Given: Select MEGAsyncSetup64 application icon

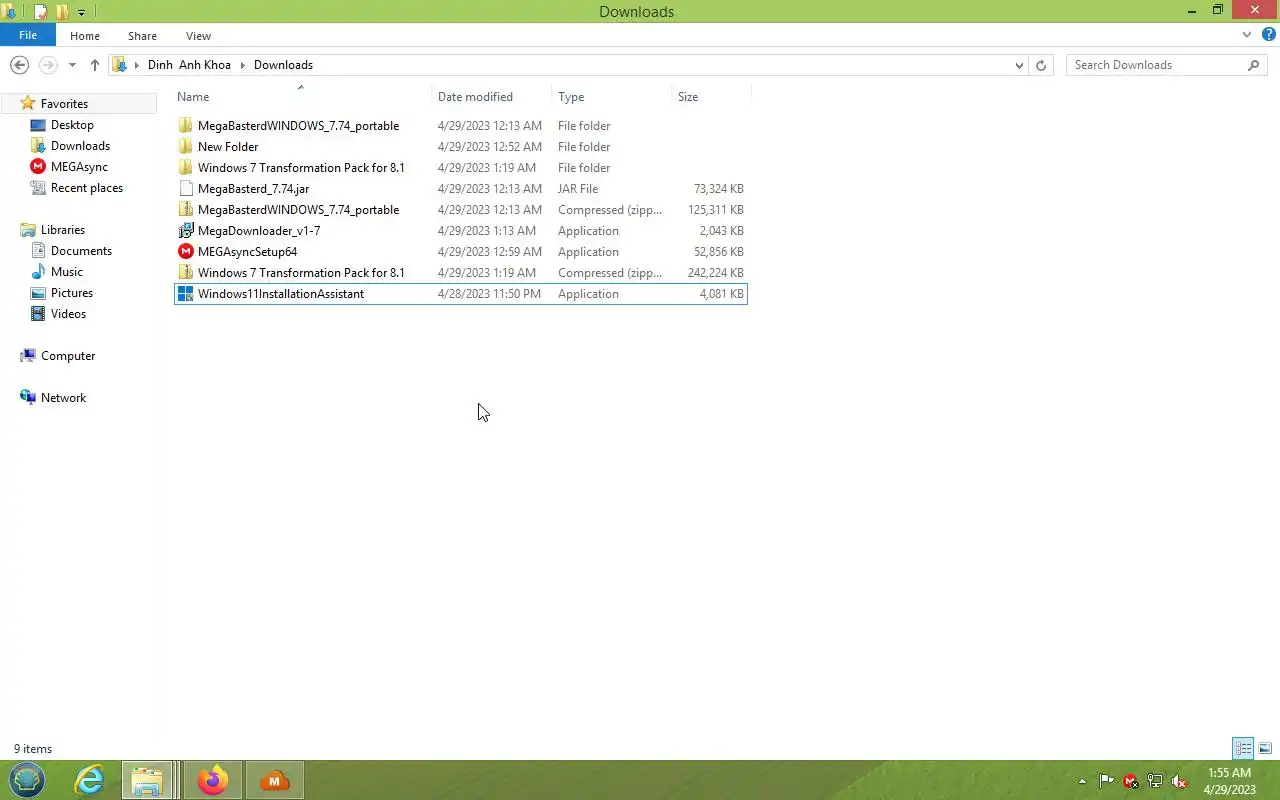Looking at the screenshot, I should (x=185, y=252).
